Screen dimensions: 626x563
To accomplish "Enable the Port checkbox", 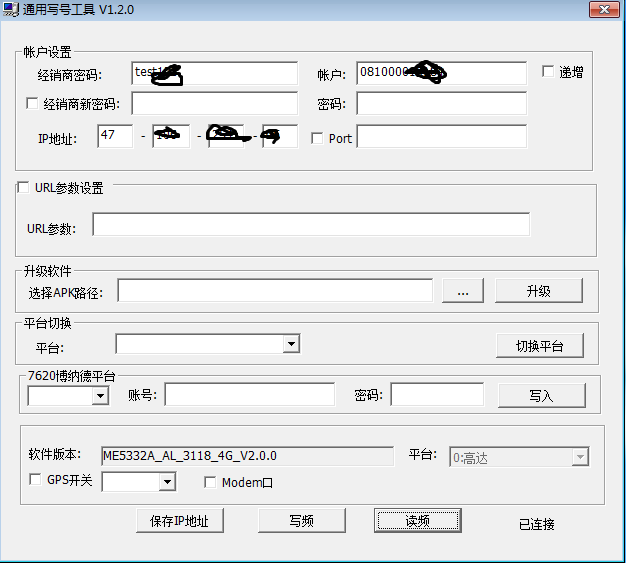I will click(x=317, y=138).
